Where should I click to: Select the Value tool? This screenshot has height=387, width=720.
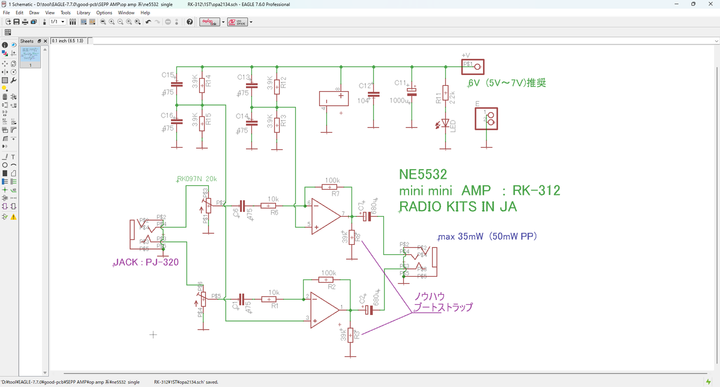coord(13,122)
